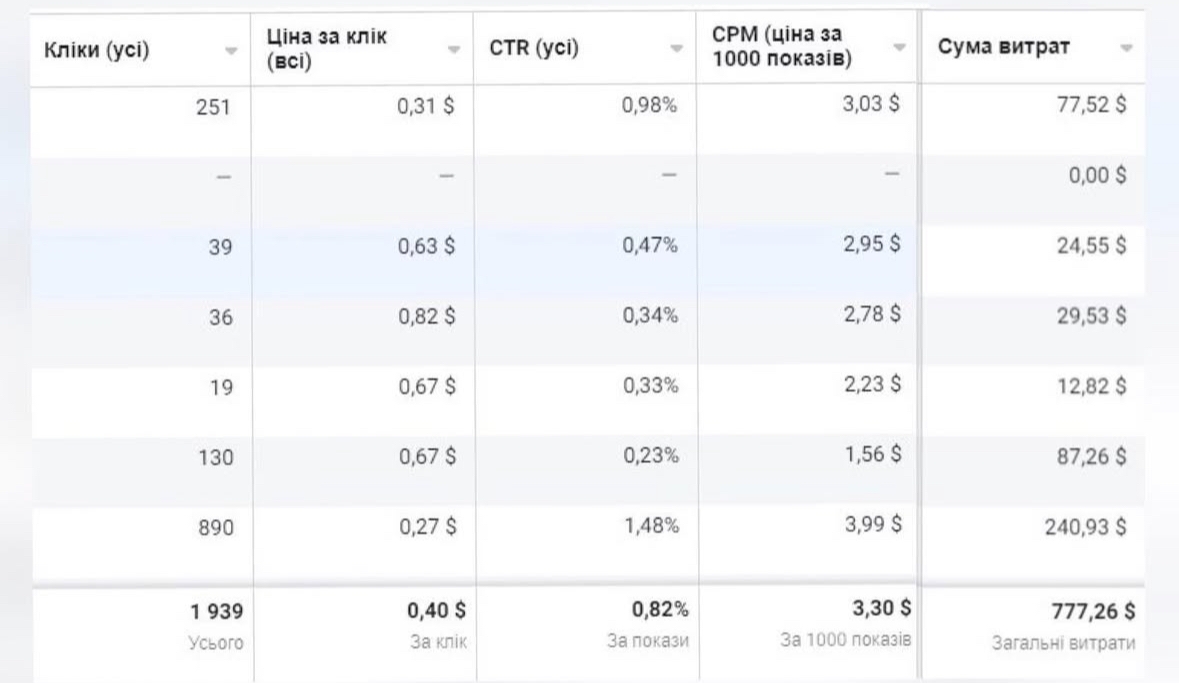Open the Ціна за клік column dropdown arrow
The width and height of the screenshot is (1179, 683).
pos(453,50)
